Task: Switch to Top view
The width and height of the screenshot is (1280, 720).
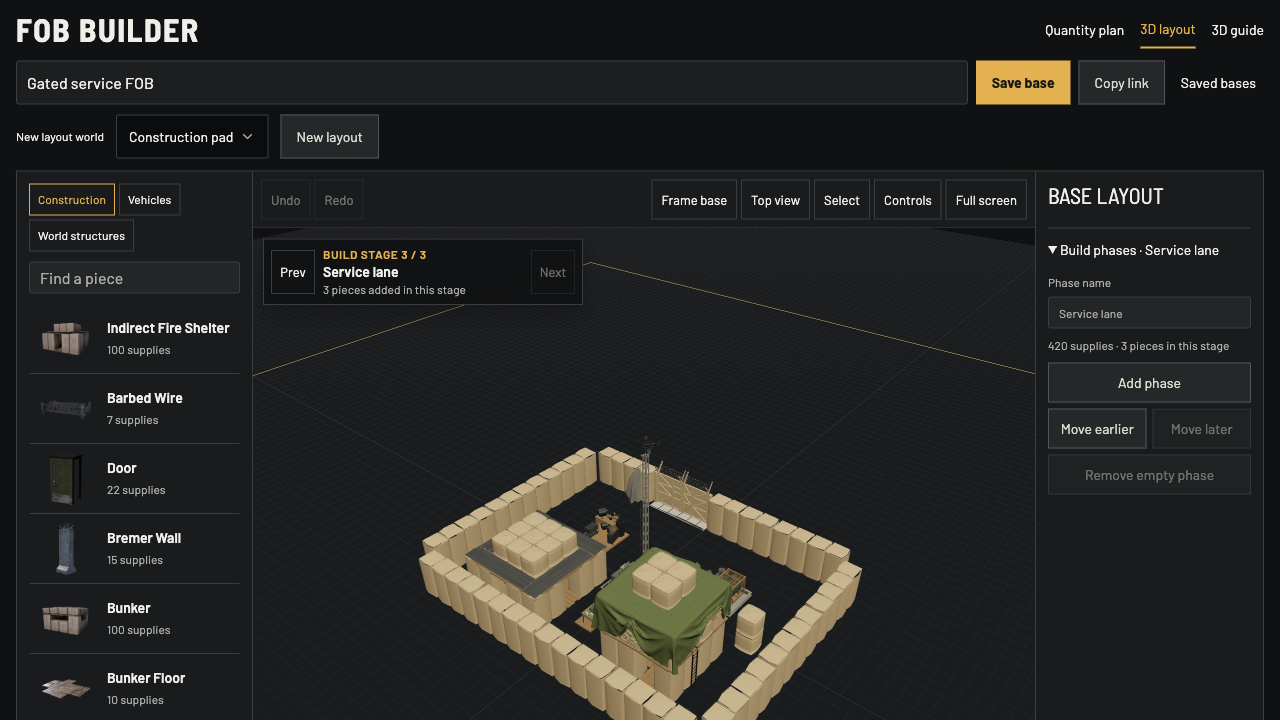Action: (x=776, y=200)
